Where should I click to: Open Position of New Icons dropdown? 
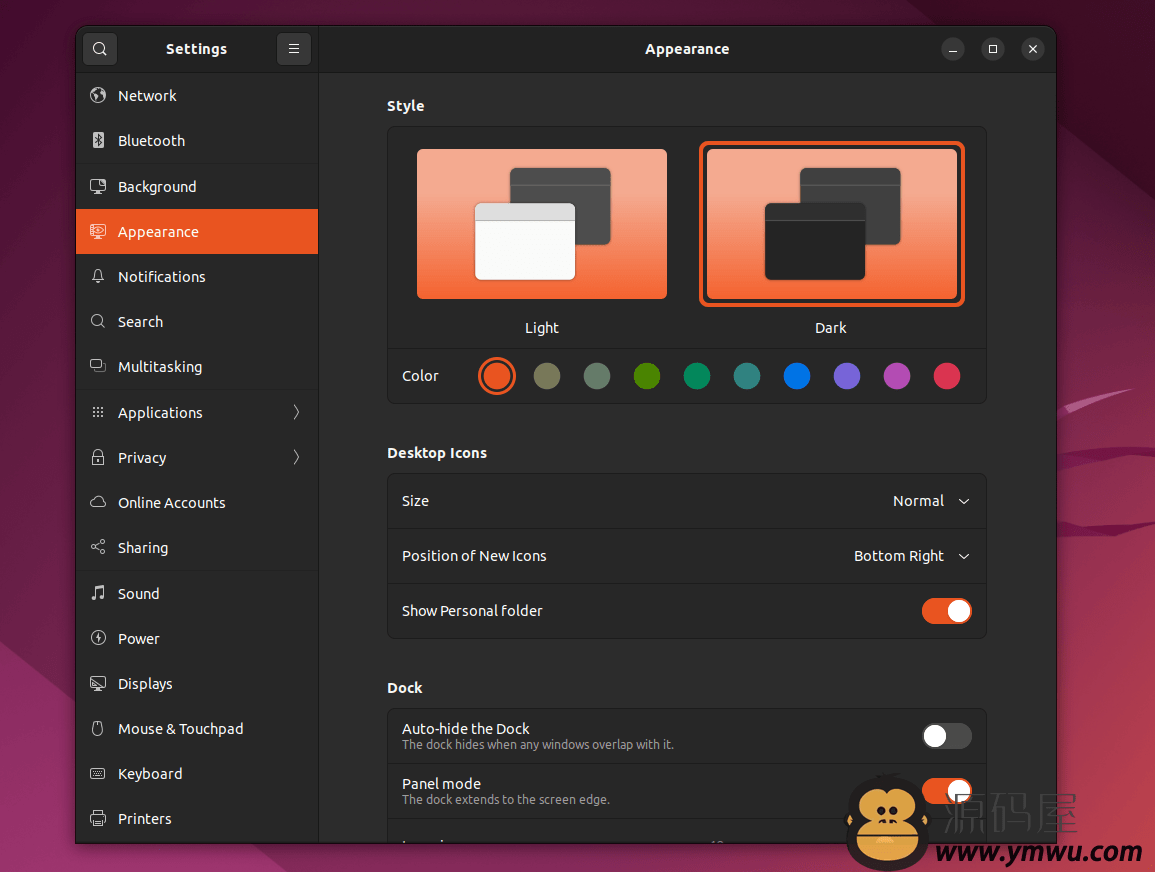911,556
